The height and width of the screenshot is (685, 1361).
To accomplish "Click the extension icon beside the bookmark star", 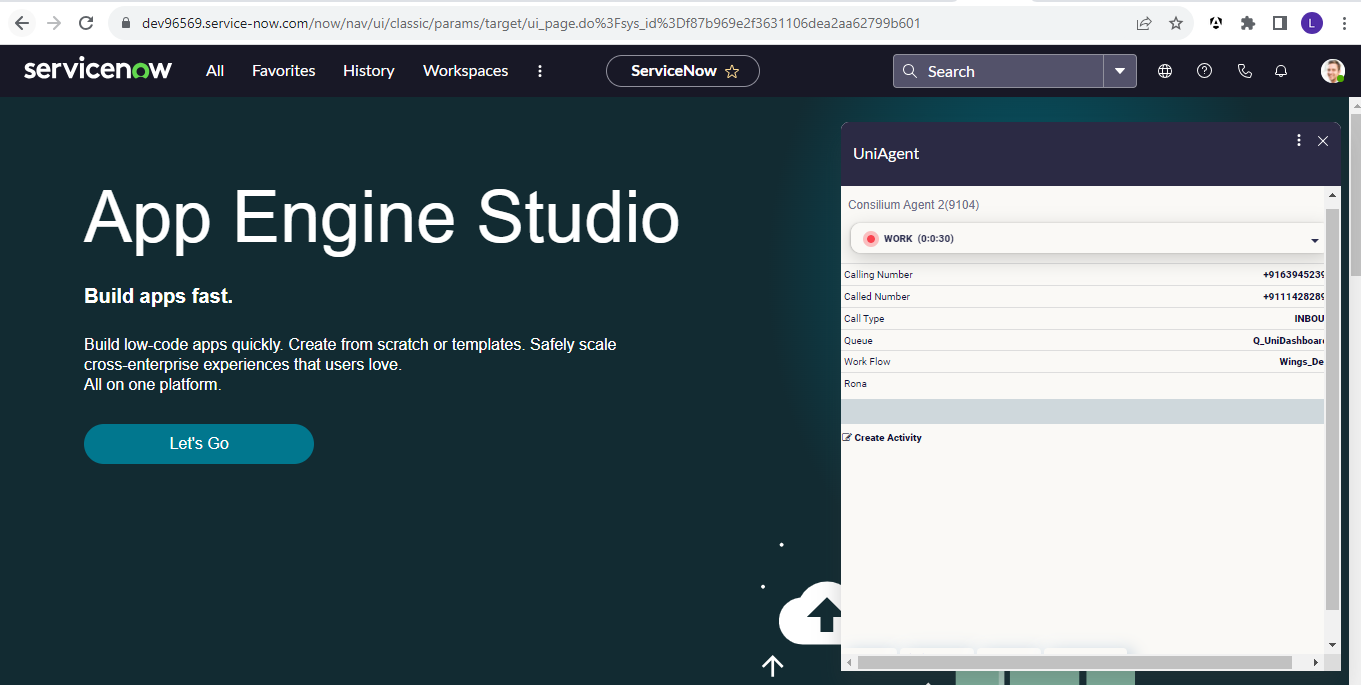I will (x=1216, y=23).
